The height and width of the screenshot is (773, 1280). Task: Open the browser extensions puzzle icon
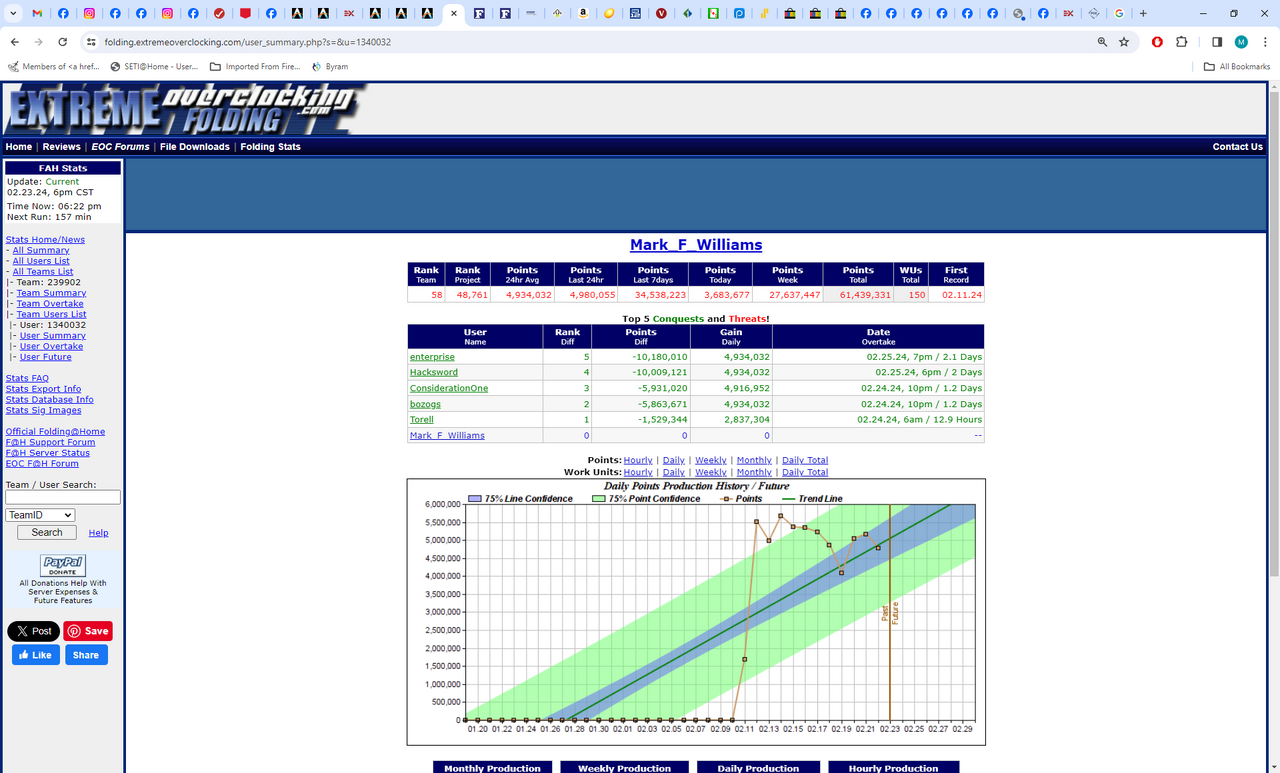pyautogui.click(x=1182, y=42)
